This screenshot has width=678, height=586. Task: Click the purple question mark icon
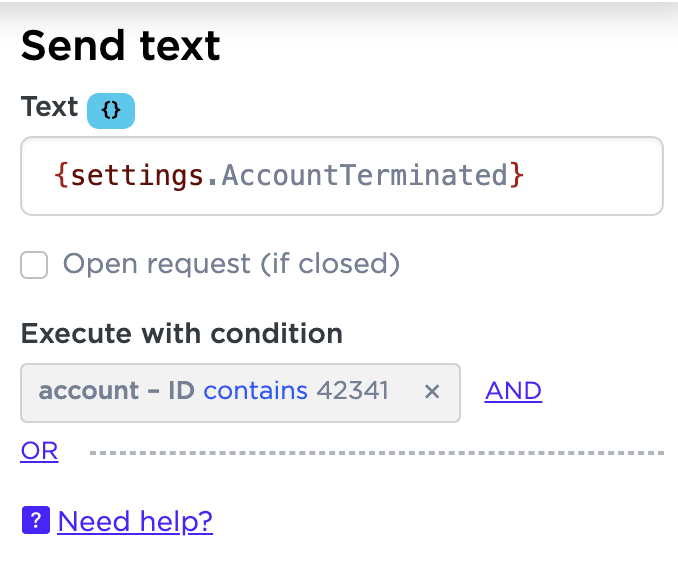[36, 520]
